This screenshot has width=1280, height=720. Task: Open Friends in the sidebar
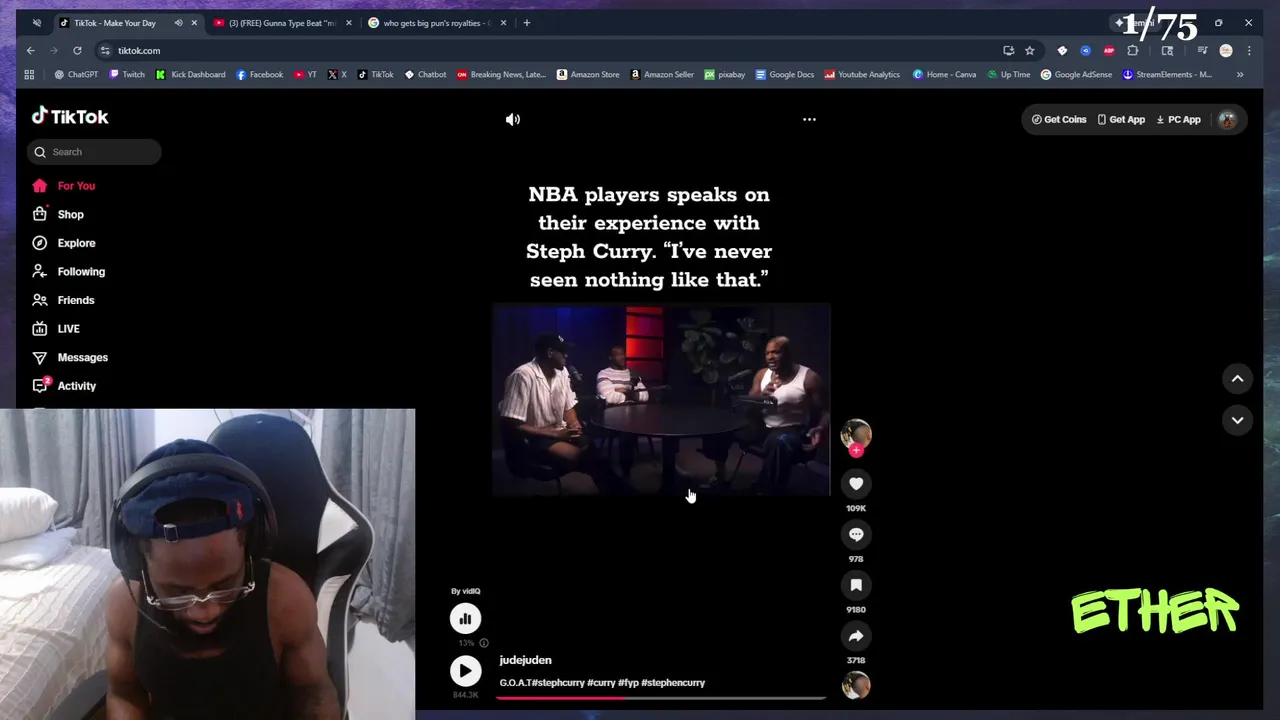(63, 300)
